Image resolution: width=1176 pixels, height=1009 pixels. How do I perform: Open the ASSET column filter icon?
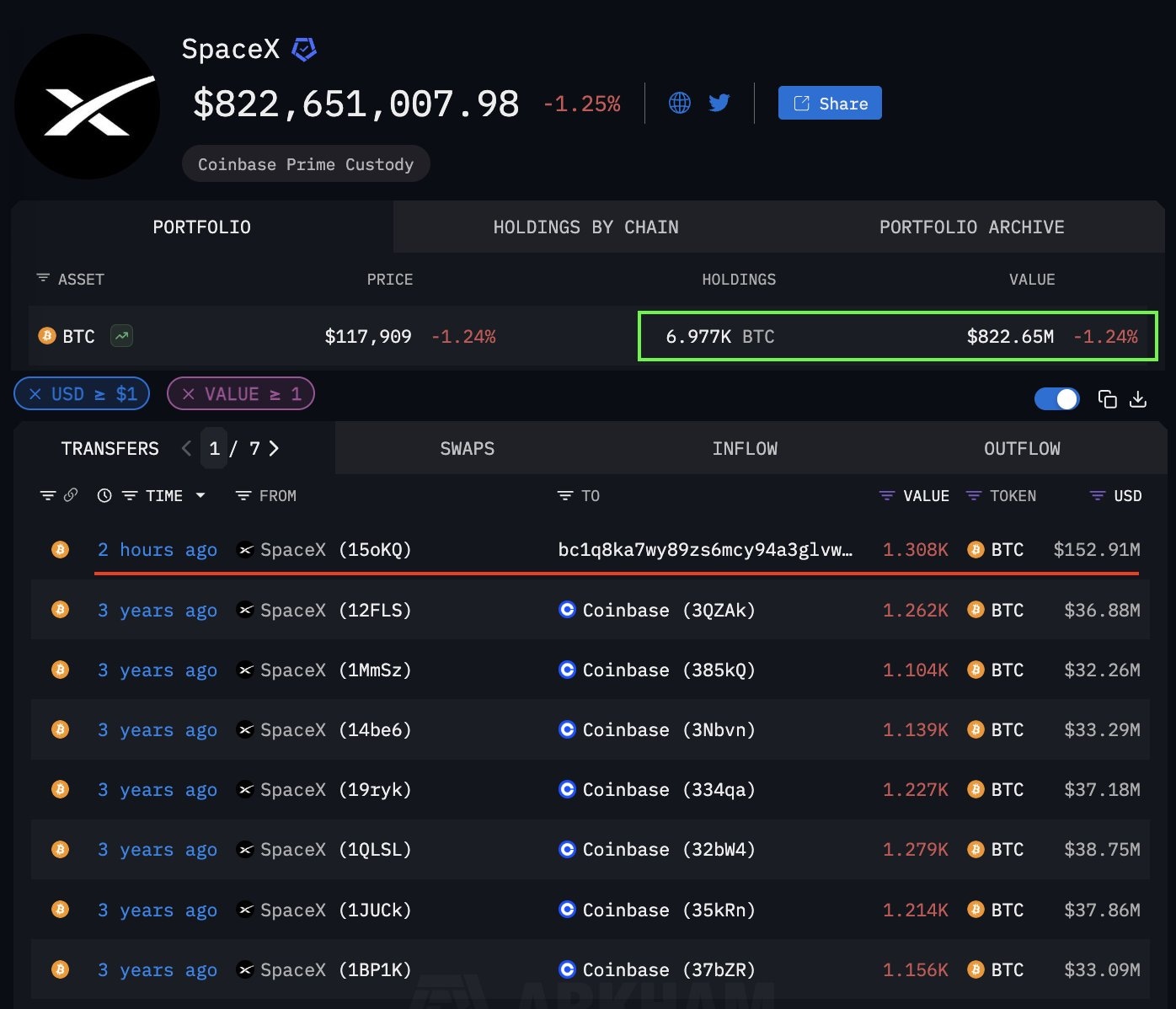tap(43, 278)
